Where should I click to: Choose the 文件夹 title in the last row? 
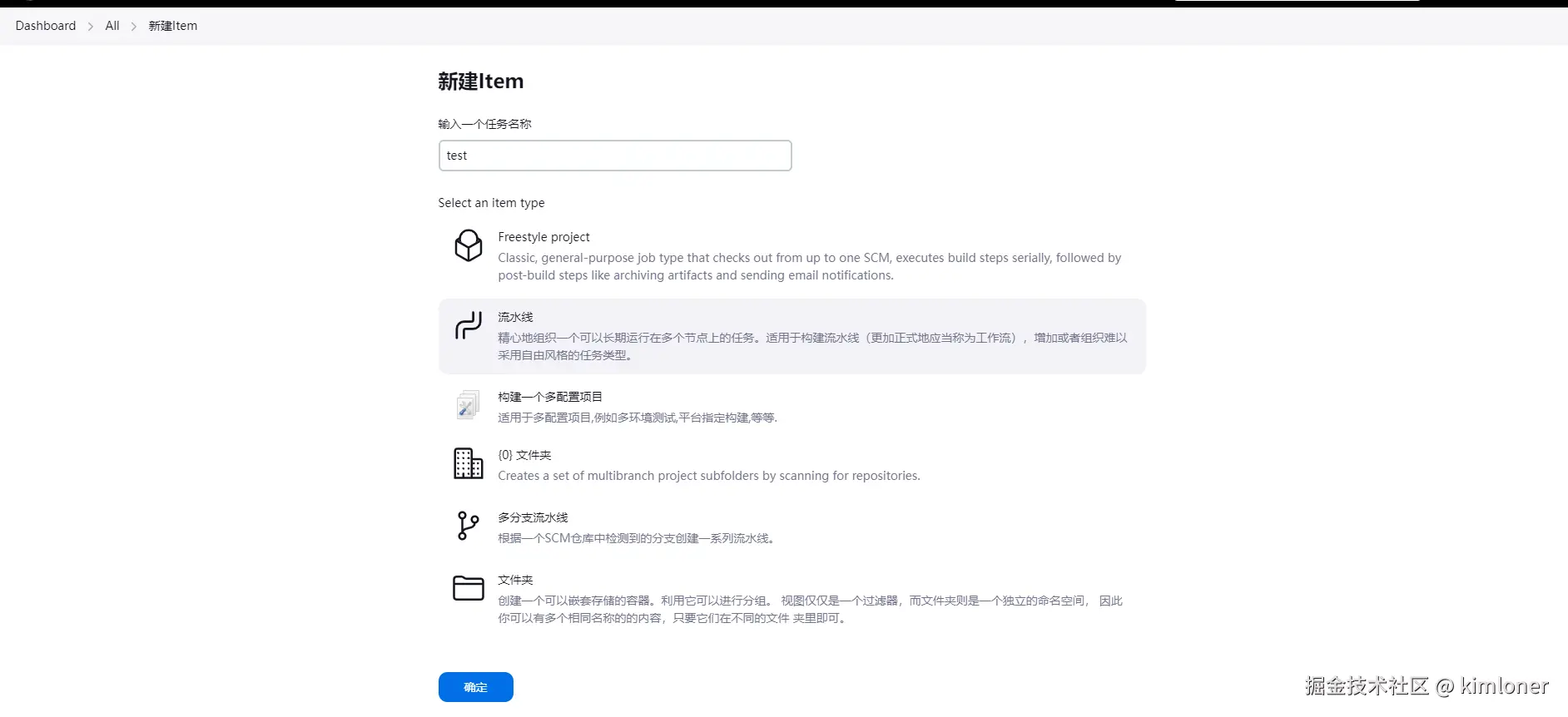515,580
